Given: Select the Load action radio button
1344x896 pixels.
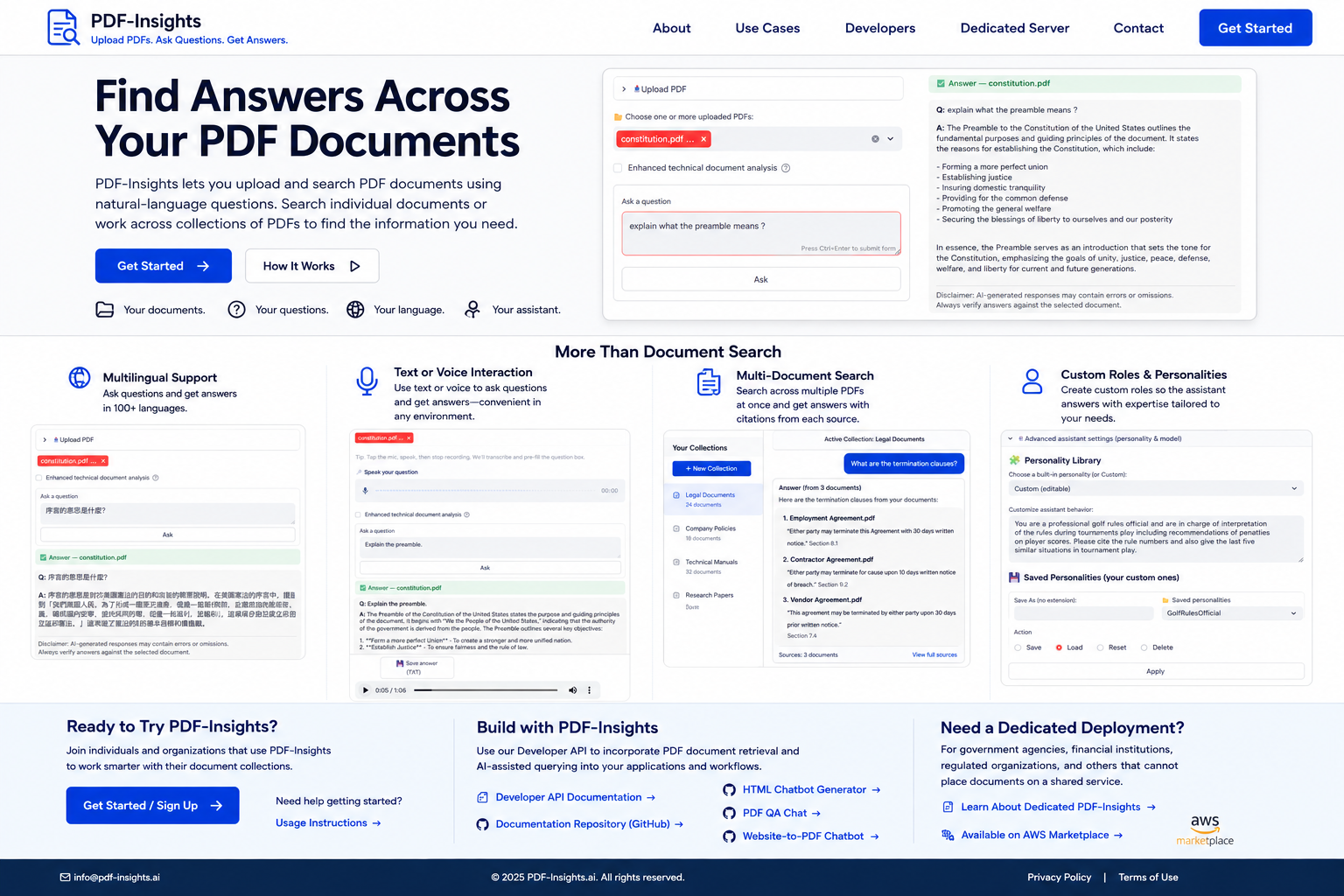Looking at the screenshot, I should point(1059,647).
